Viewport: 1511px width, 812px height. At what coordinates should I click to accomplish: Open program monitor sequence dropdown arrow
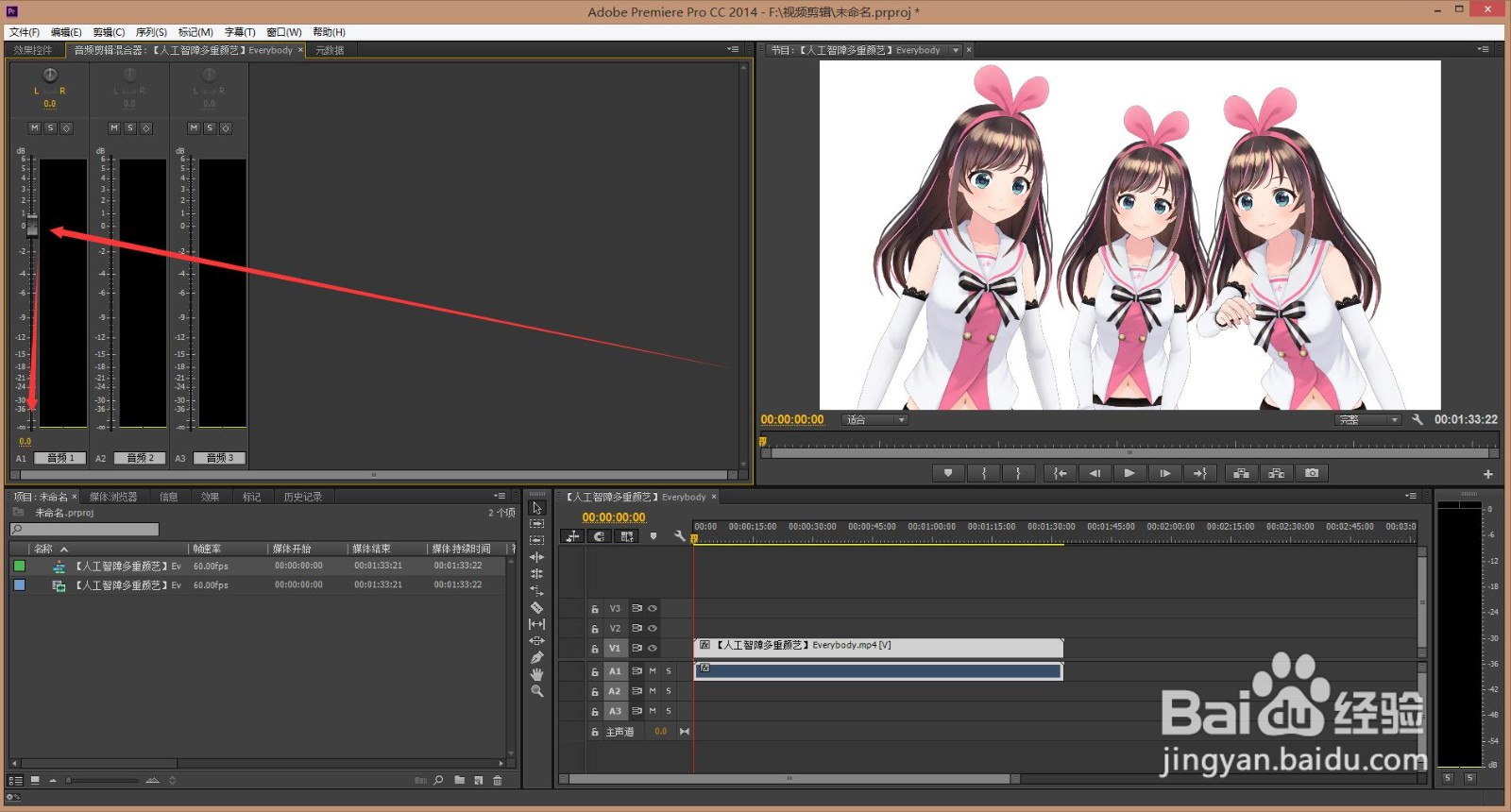point(956,50)
